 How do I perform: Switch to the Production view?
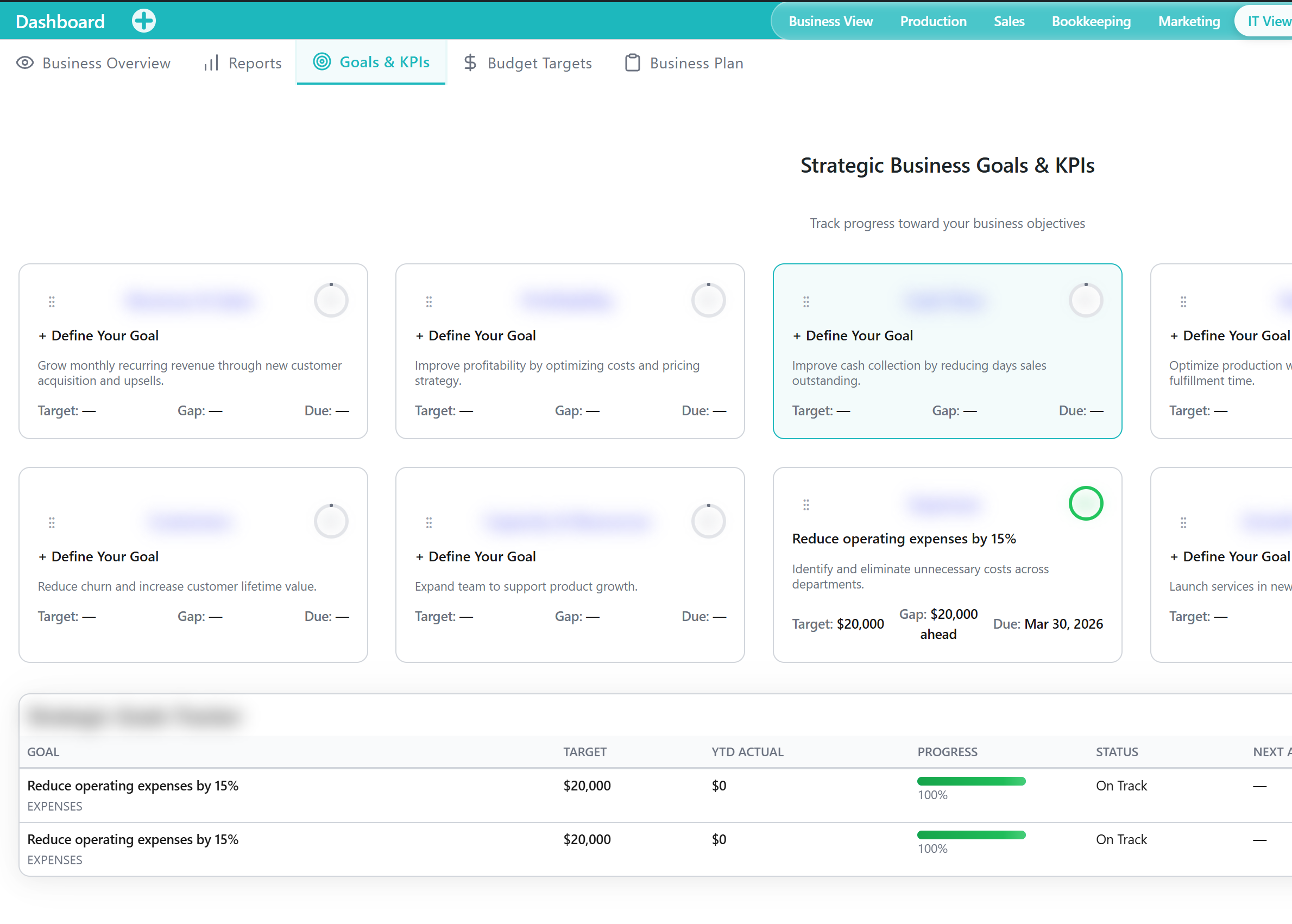tap(933, 22)
